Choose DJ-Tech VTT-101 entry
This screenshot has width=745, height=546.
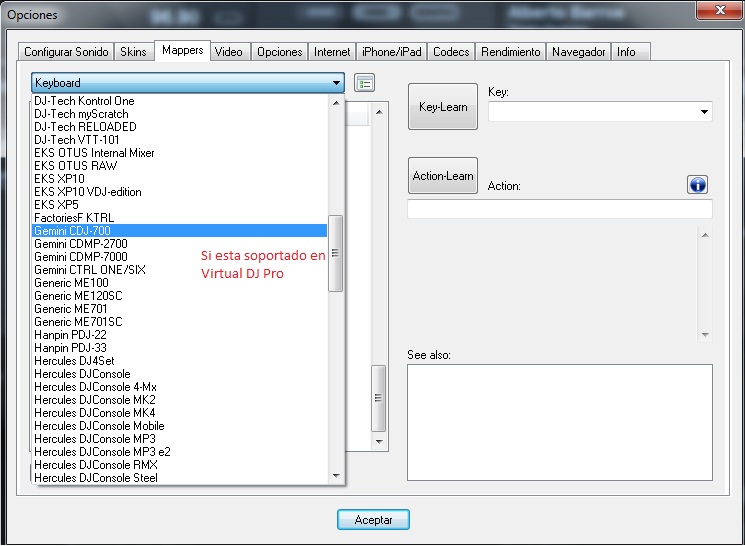click(180, 140)
